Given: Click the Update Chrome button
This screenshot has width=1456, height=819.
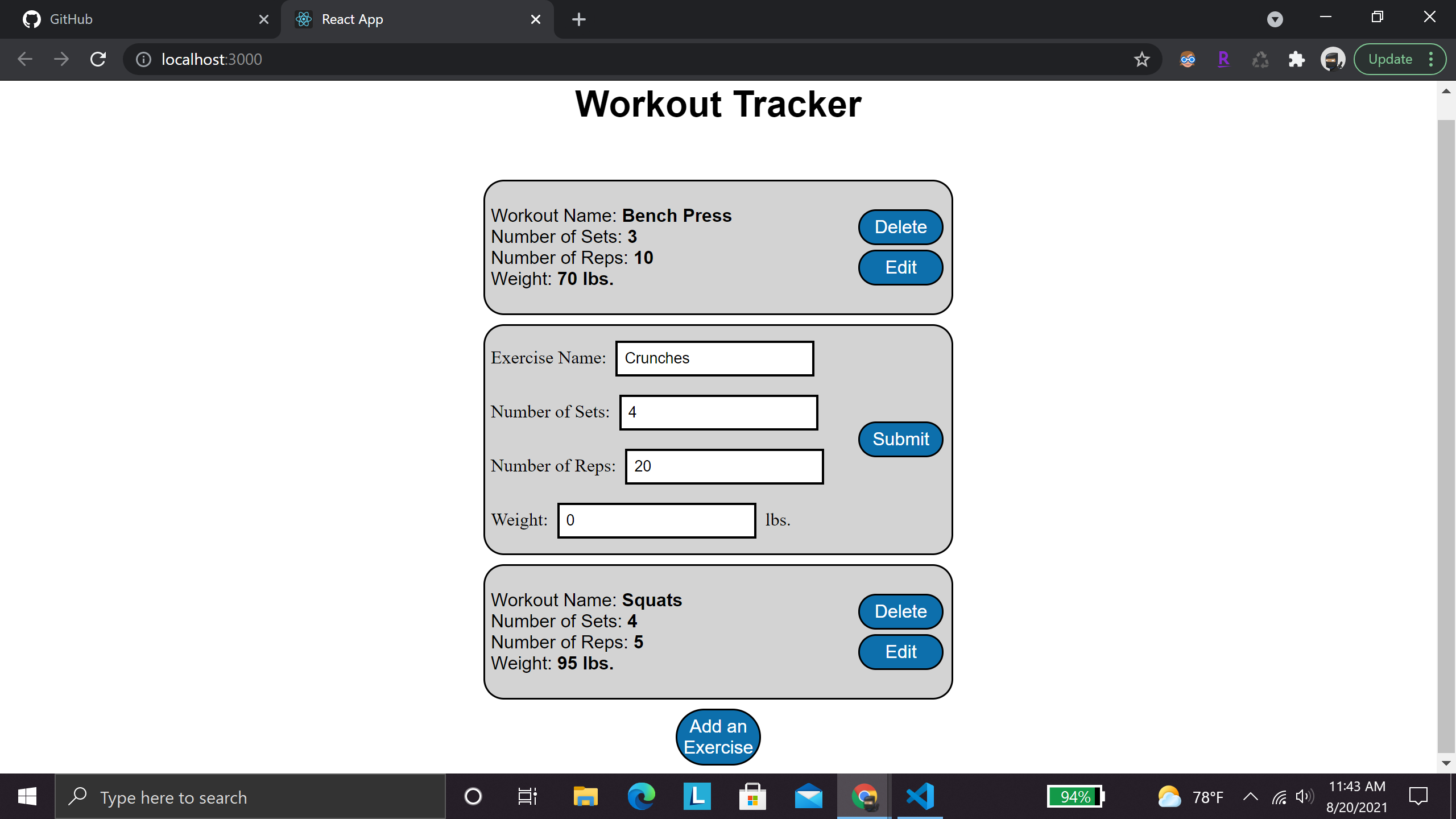Looking at the screenshot, I should click(1390, 59).
